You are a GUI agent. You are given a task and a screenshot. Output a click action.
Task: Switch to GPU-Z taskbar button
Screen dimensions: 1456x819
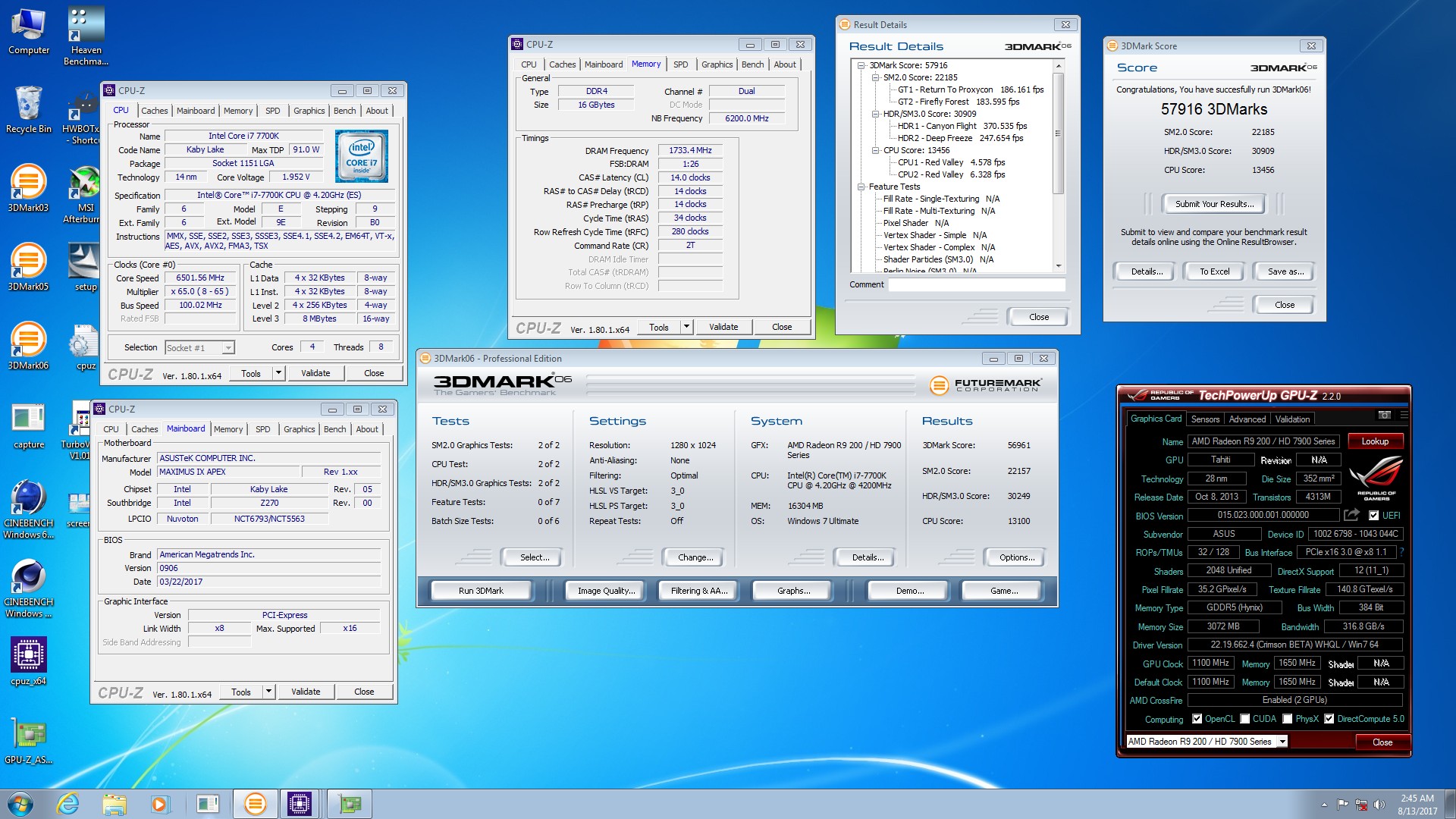[350, 804]
